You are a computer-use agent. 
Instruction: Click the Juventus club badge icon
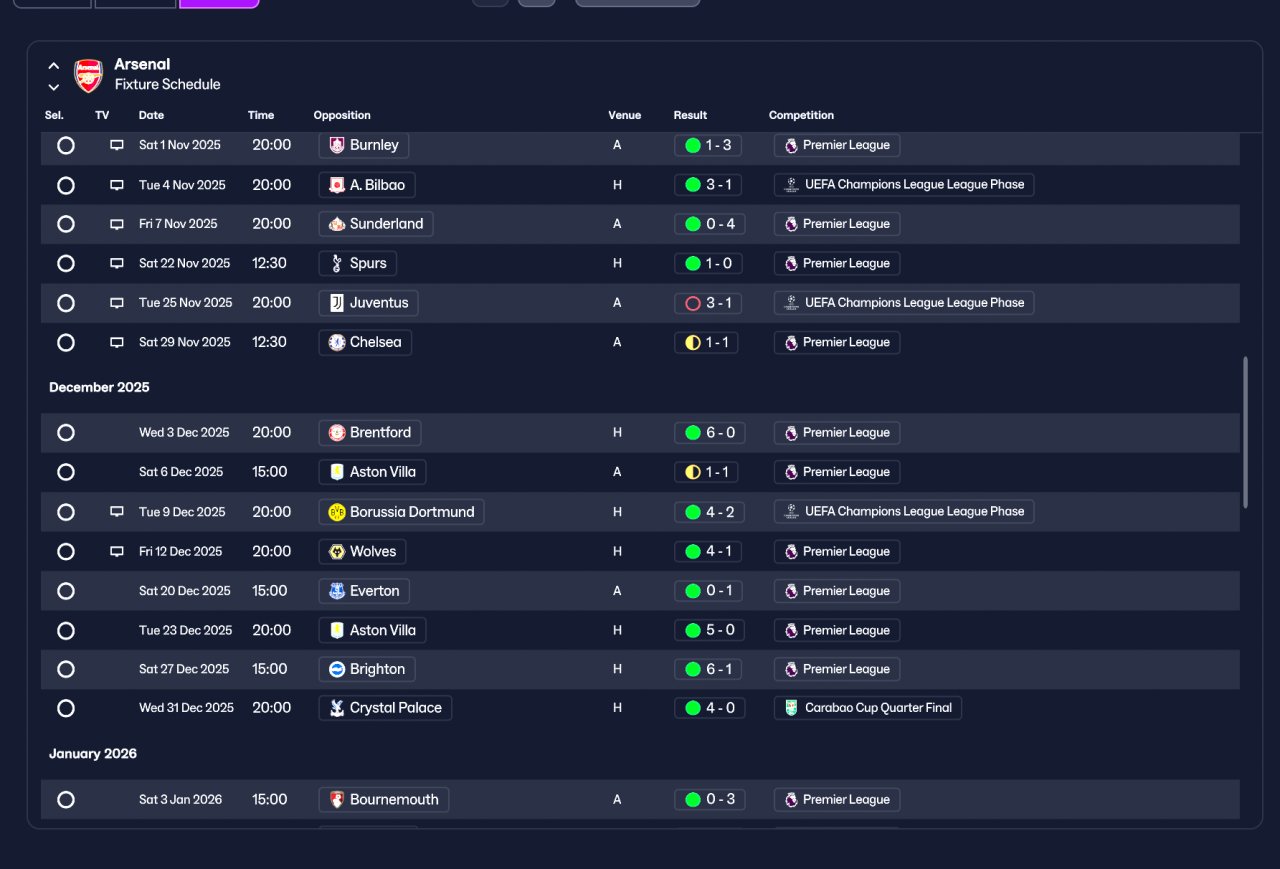(x=337, y=303)
